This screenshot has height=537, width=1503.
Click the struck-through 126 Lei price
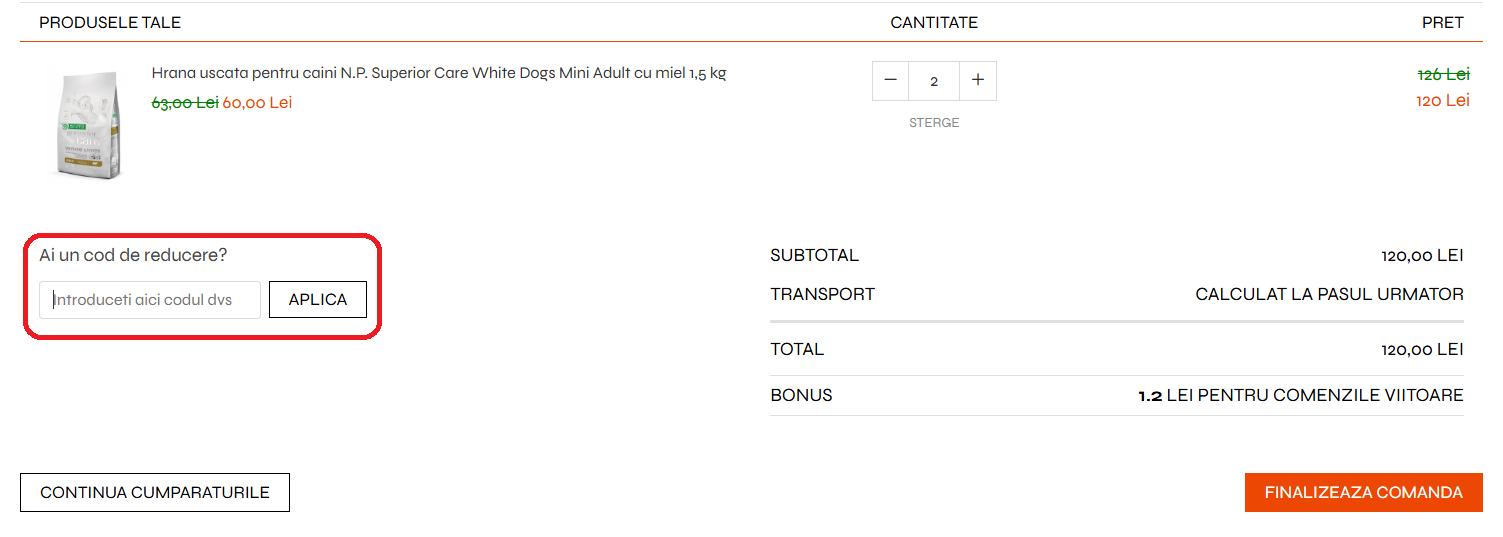coord(1443,74)
